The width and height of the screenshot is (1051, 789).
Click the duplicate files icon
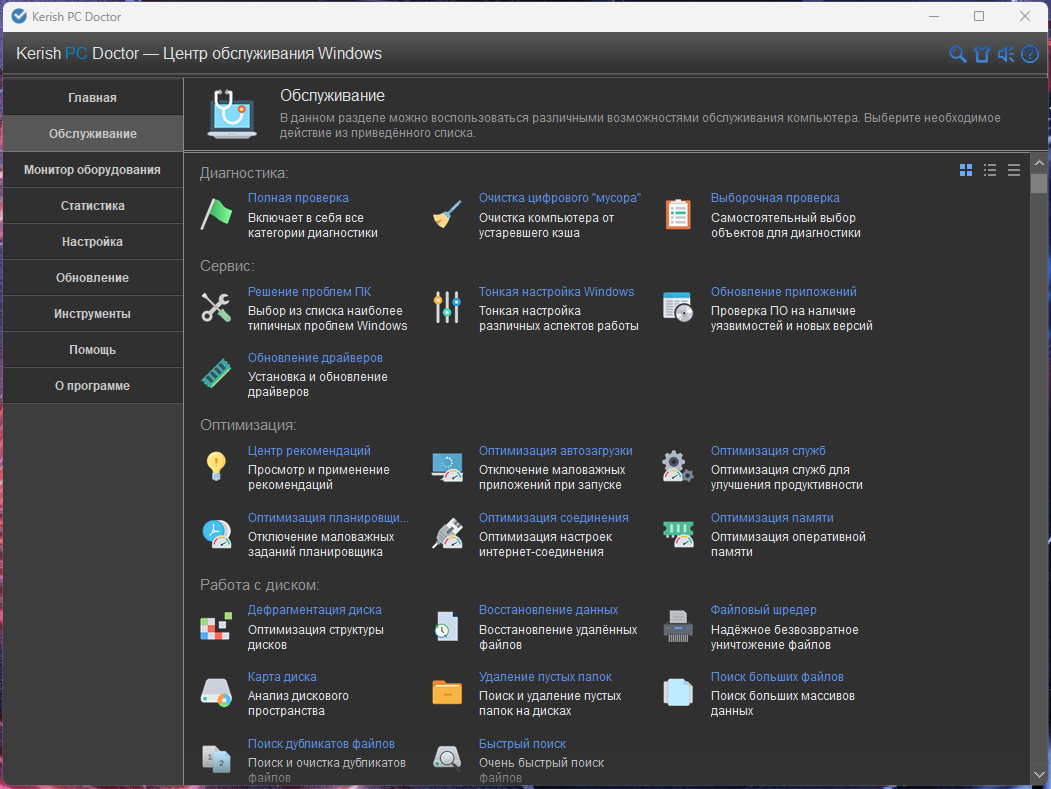[216, 760]
